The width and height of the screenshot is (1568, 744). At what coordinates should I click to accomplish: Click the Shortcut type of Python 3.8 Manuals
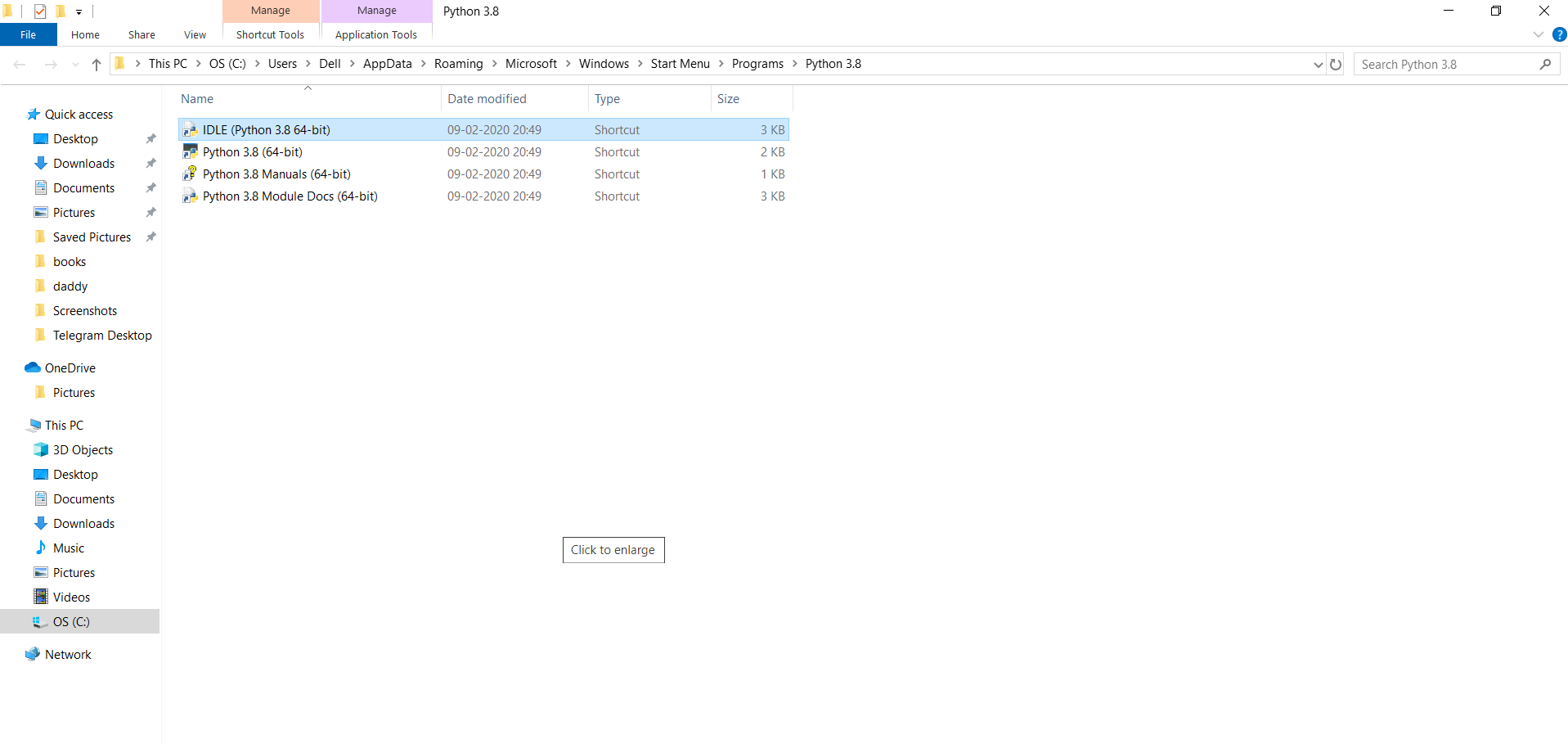point(617,174)
